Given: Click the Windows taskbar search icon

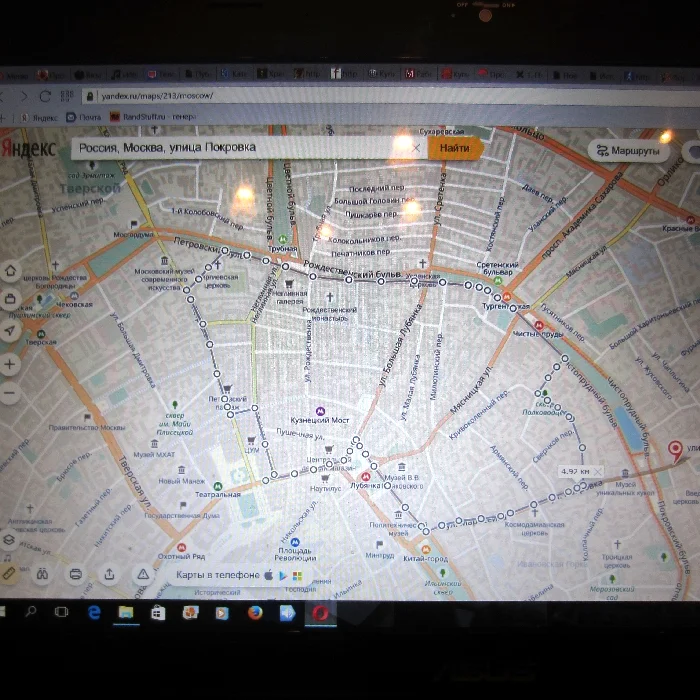Looking at the screenshot, I should (x=31, y=611).
